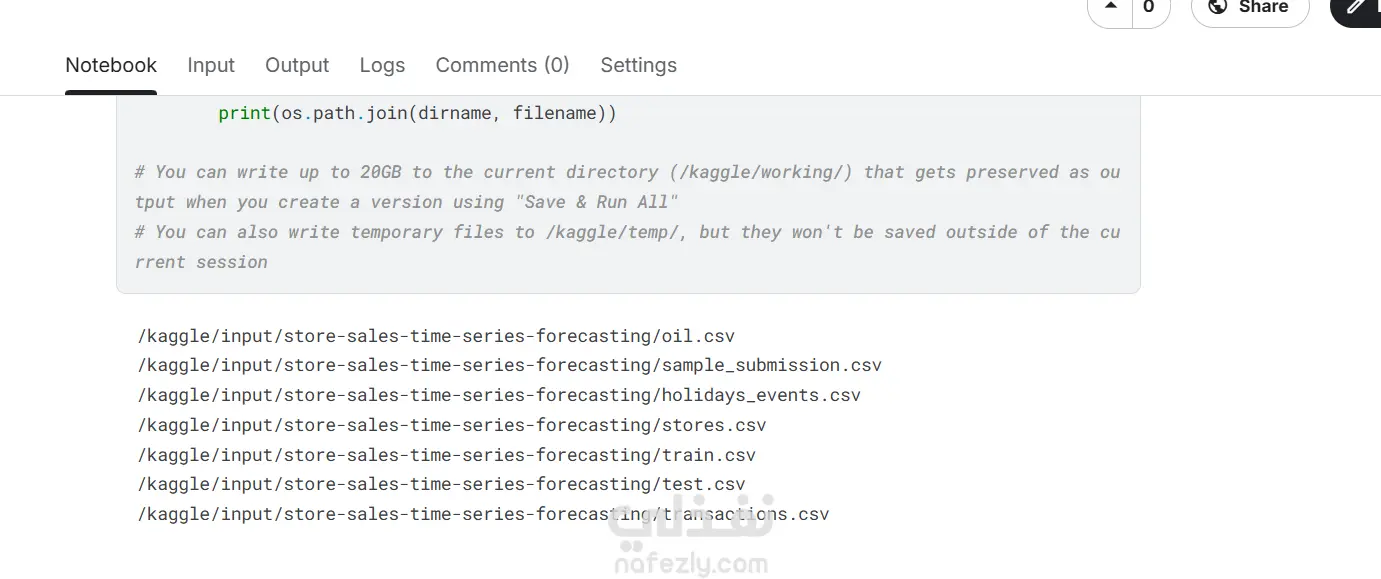Click the comment about /kaggle/temp/ temporary files

(x=627, y=247)
